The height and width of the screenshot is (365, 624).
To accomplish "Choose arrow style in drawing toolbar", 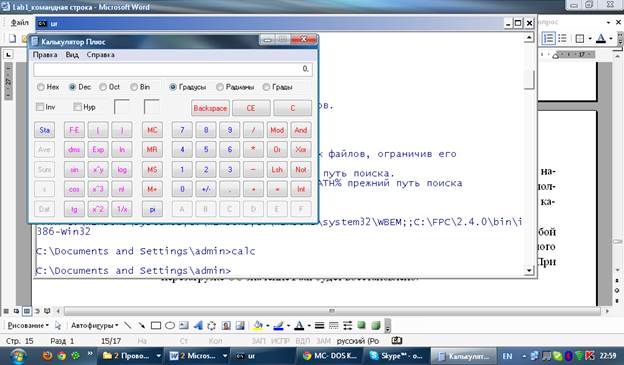I will [347, 326].
